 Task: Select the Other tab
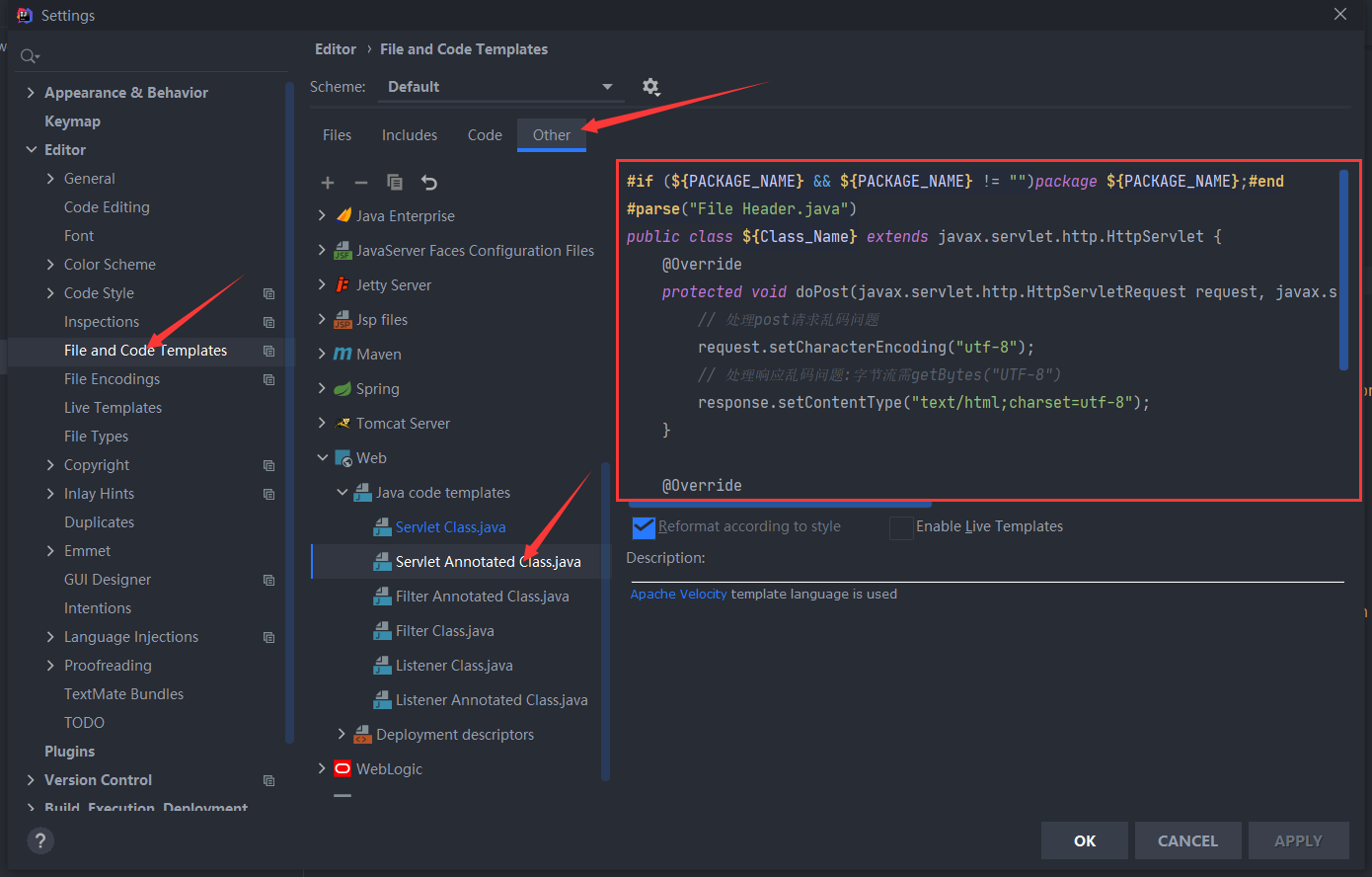(552, 135)
